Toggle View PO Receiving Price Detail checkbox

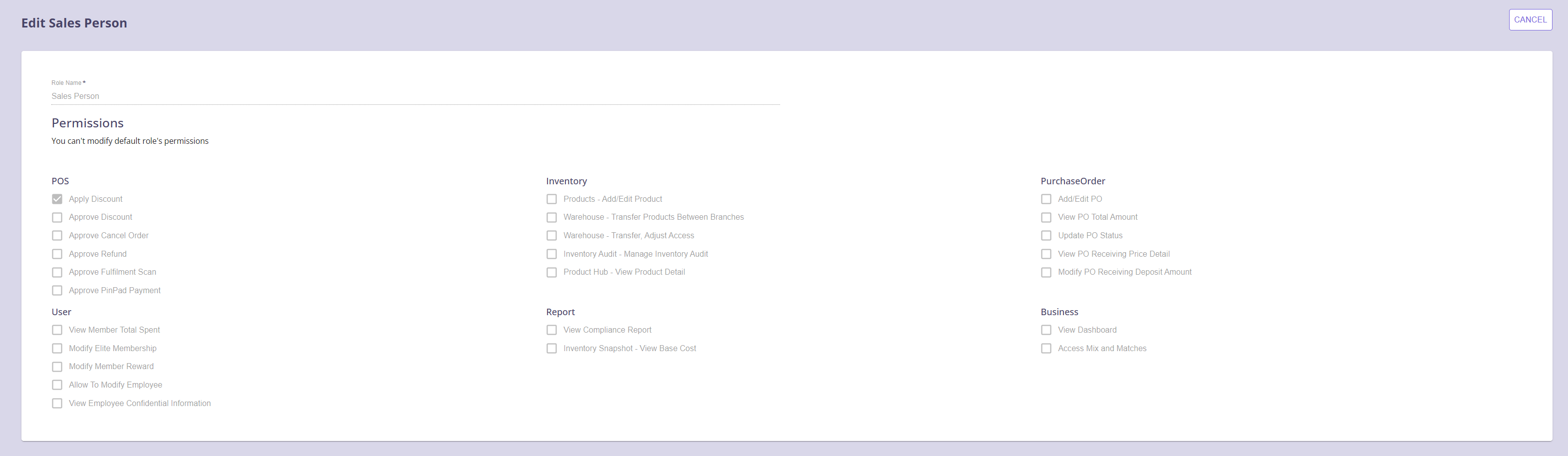1046,254
